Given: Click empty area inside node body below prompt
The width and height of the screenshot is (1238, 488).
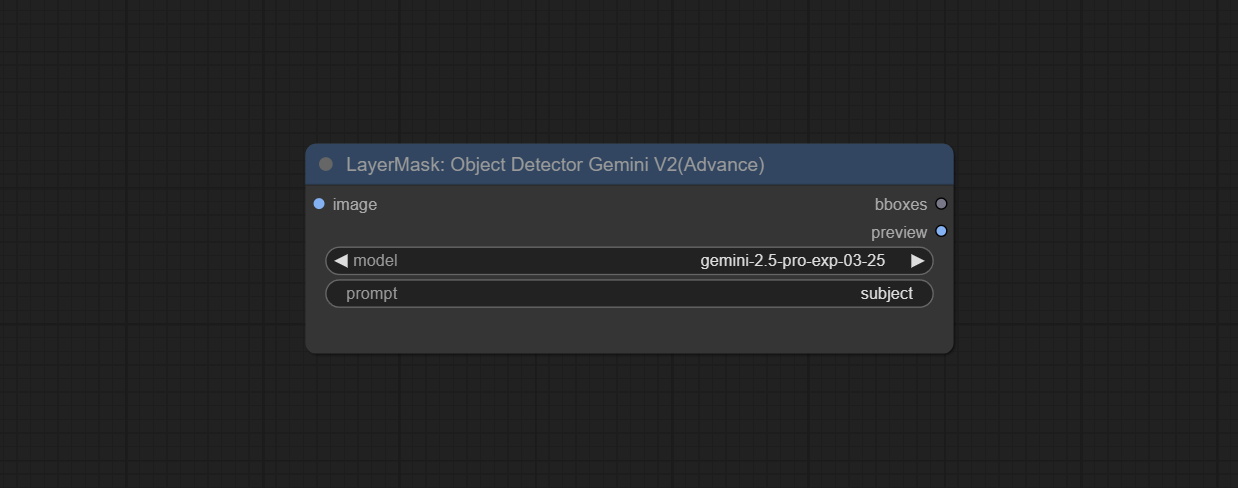Looking at the screenshot, I should [628, 330].
